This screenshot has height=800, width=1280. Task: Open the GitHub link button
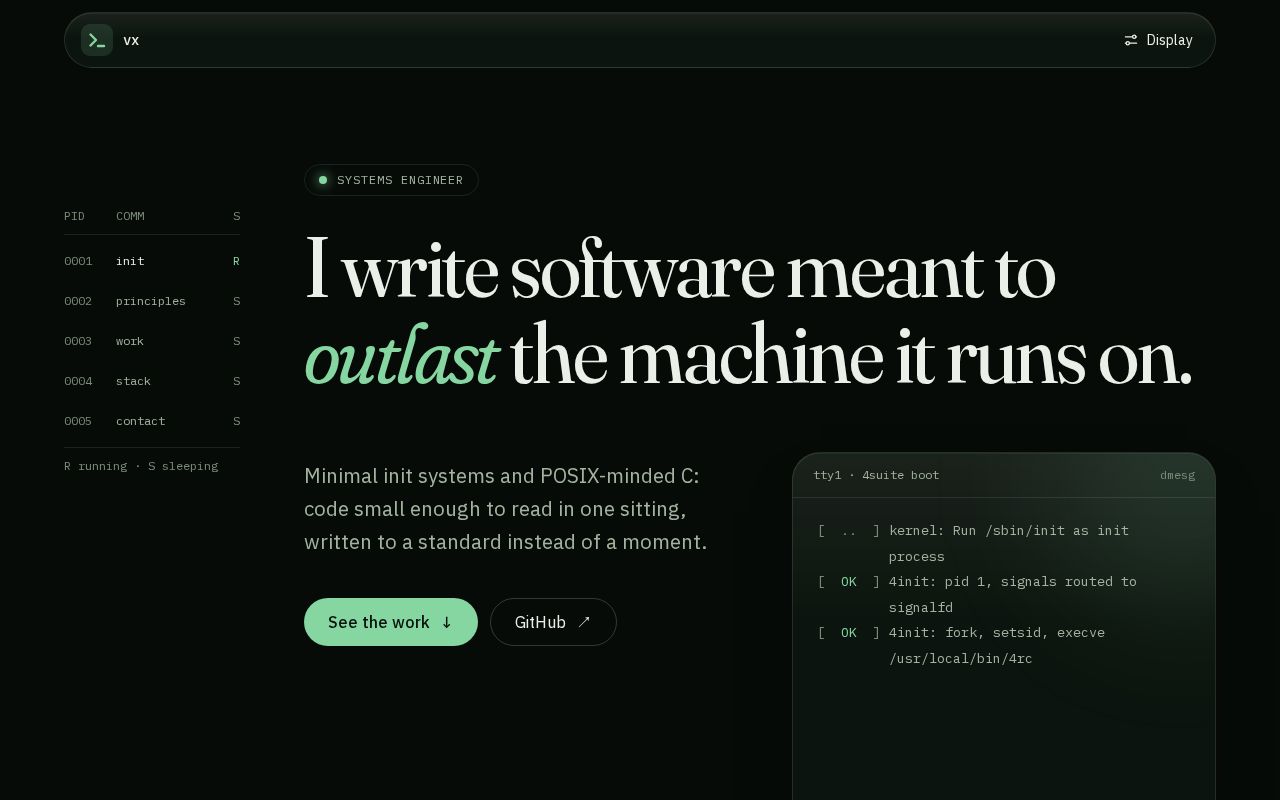[553, 622]
